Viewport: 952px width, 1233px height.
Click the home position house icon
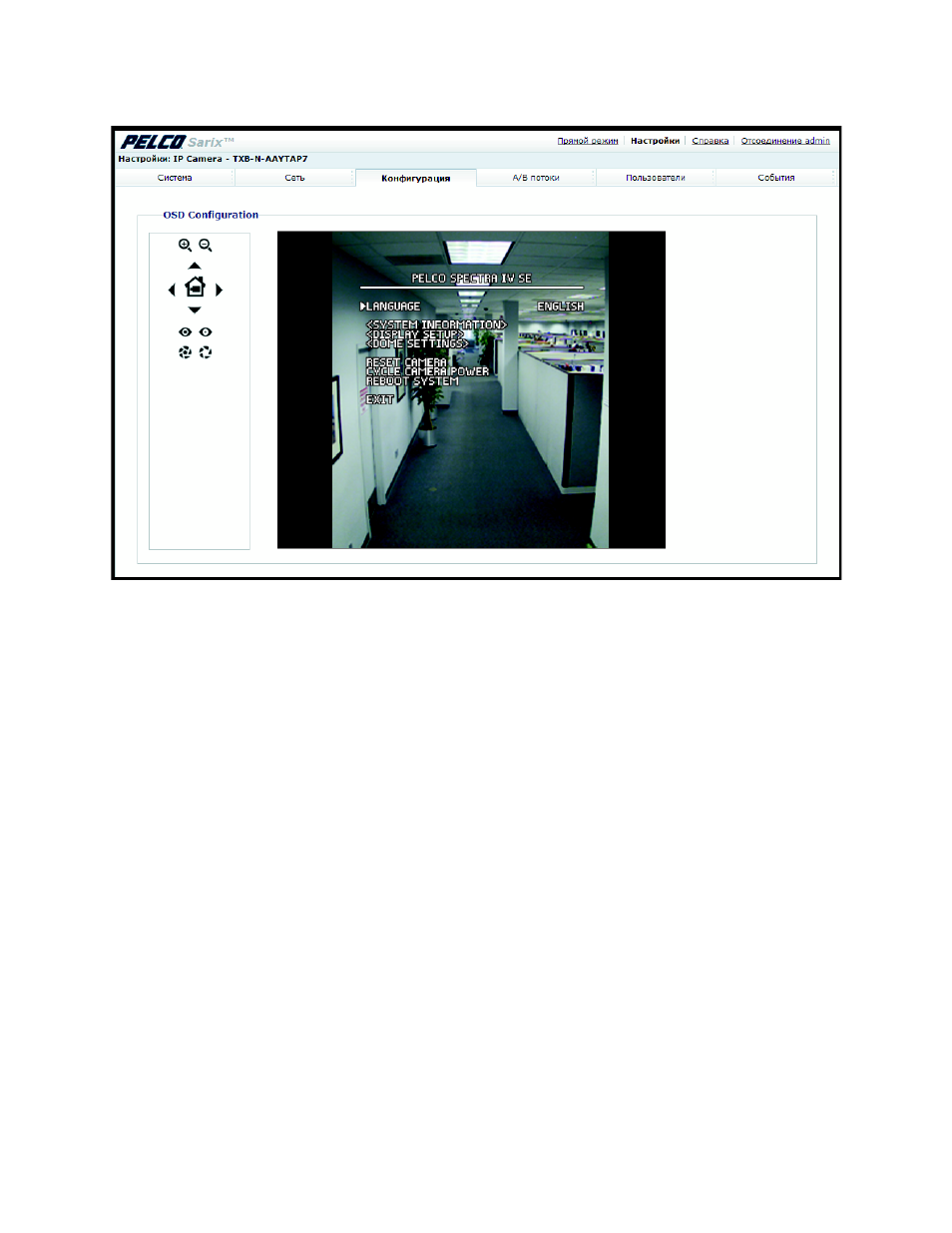click(195, 288)
